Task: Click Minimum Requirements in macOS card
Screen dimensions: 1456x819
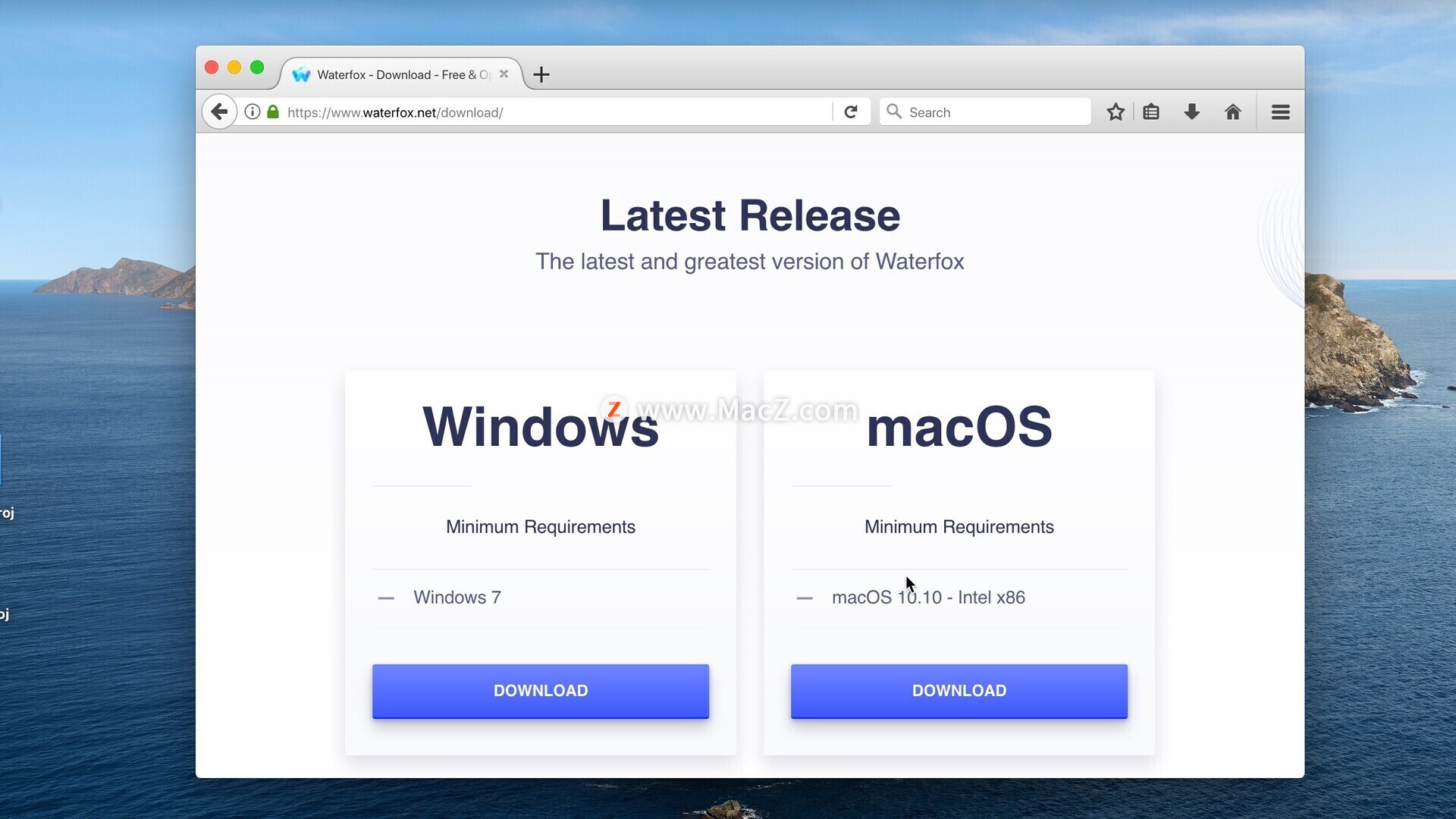Action: [x=959, y=527]
